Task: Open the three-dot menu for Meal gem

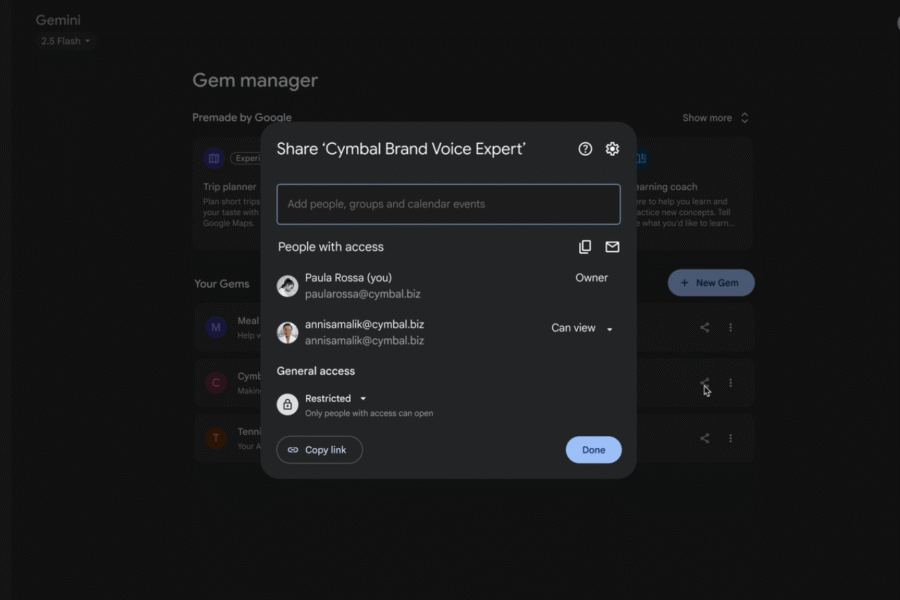Action: 731,327
